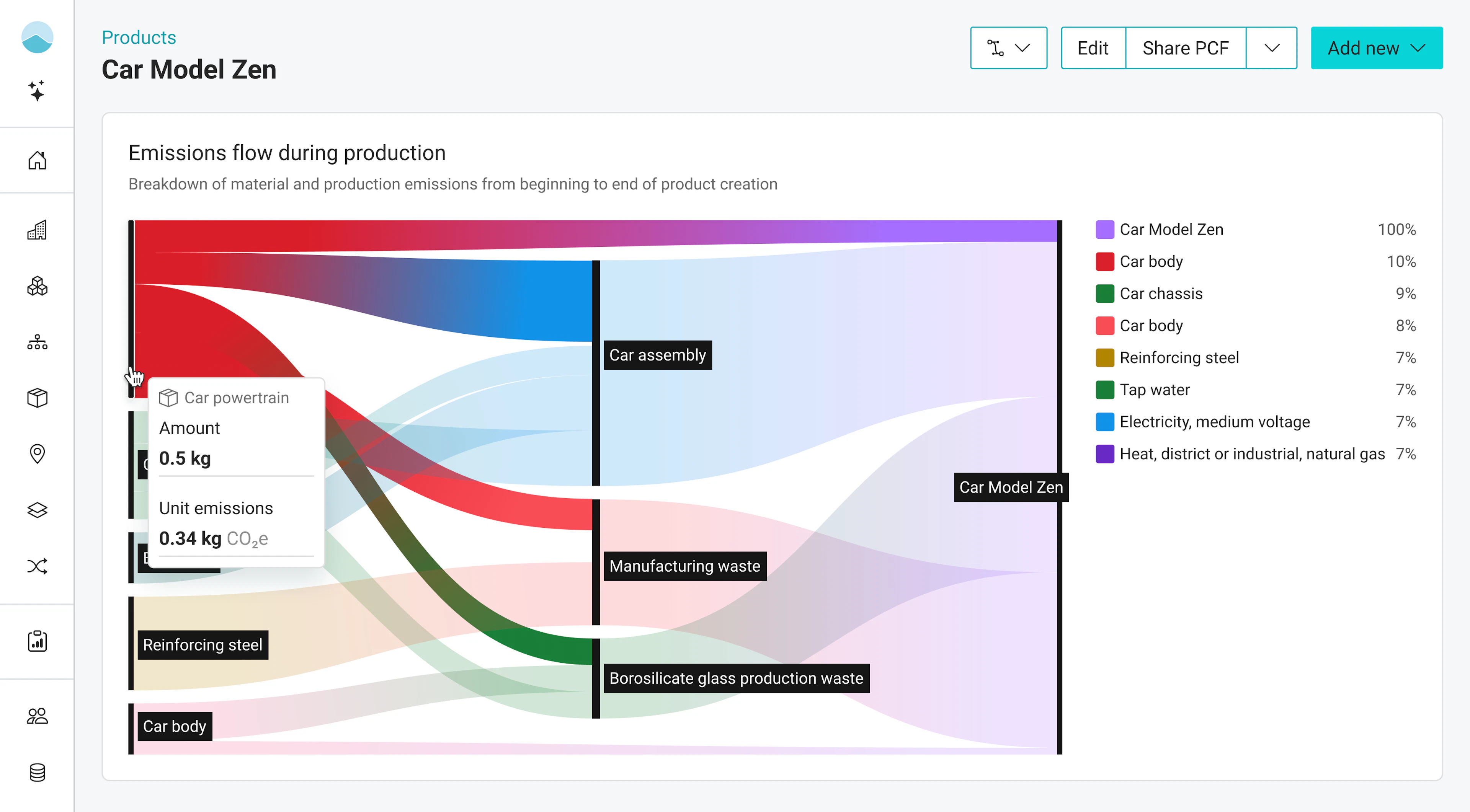Image resolution: width=1470 pixels, height=812 pixels.
Task: Select the Manufacturing waste node label
Action: [x=685, y=566]
